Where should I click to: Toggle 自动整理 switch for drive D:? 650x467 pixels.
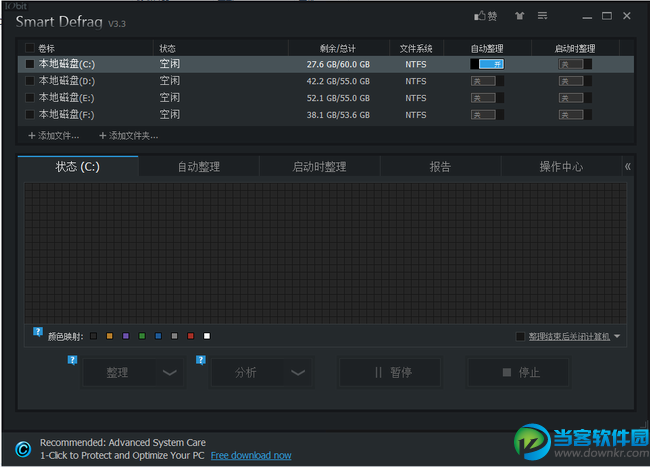click(x=487, y=81)
